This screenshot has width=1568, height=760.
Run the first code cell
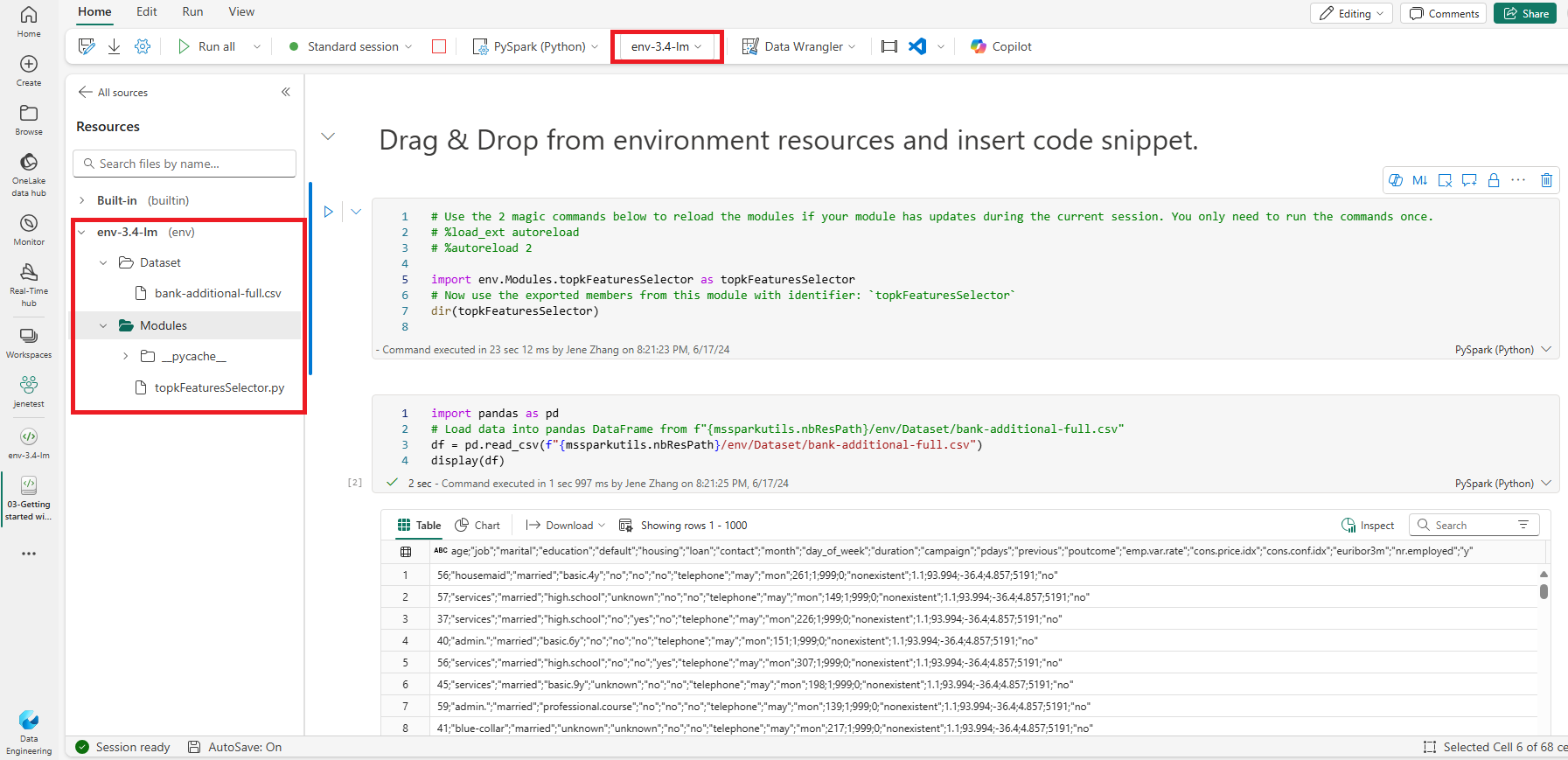point(329,212)
